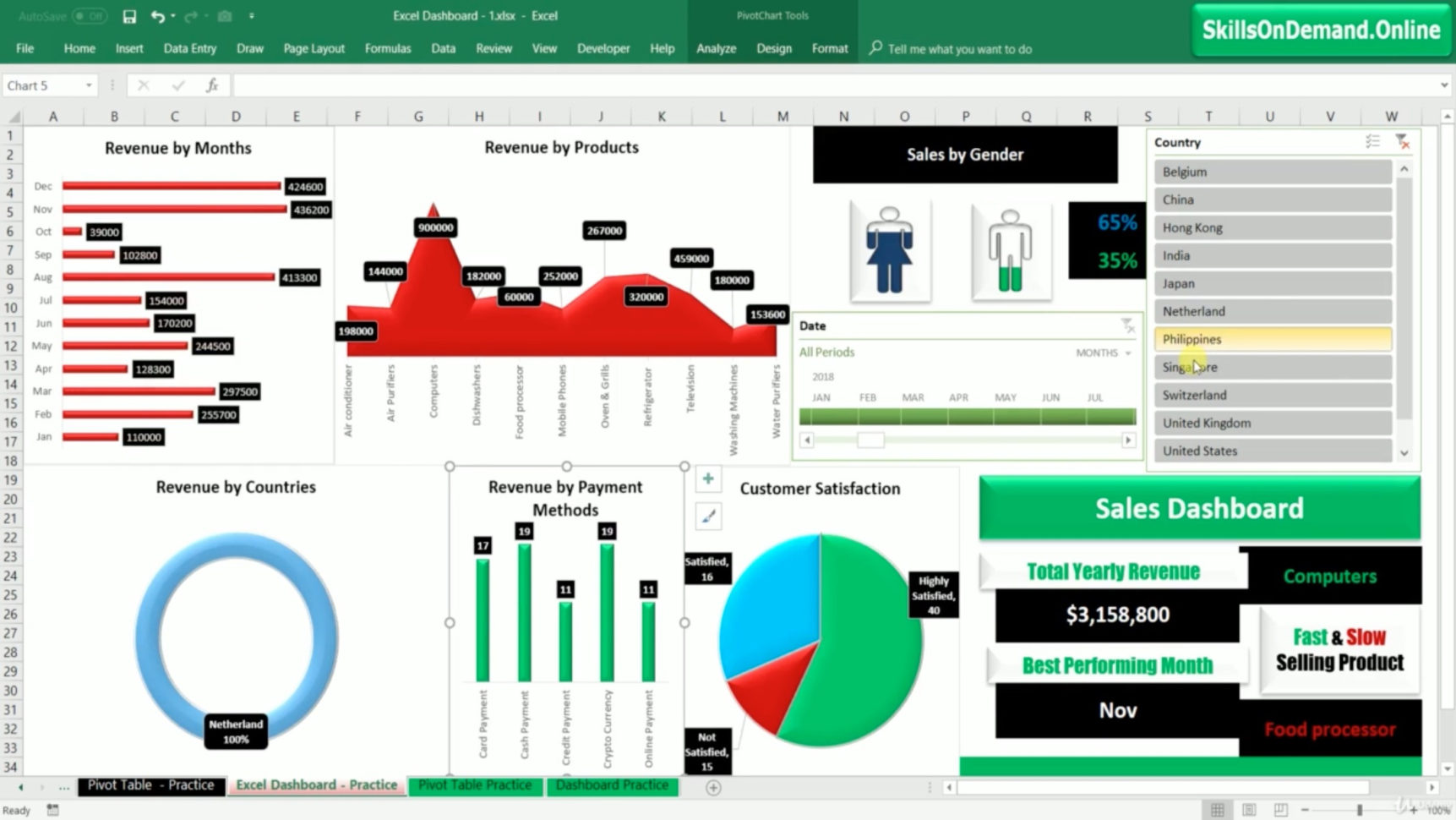Switch to the Design ribbon tab
The width and height of the screenshot is (1456, 820).
click(773, 48)
